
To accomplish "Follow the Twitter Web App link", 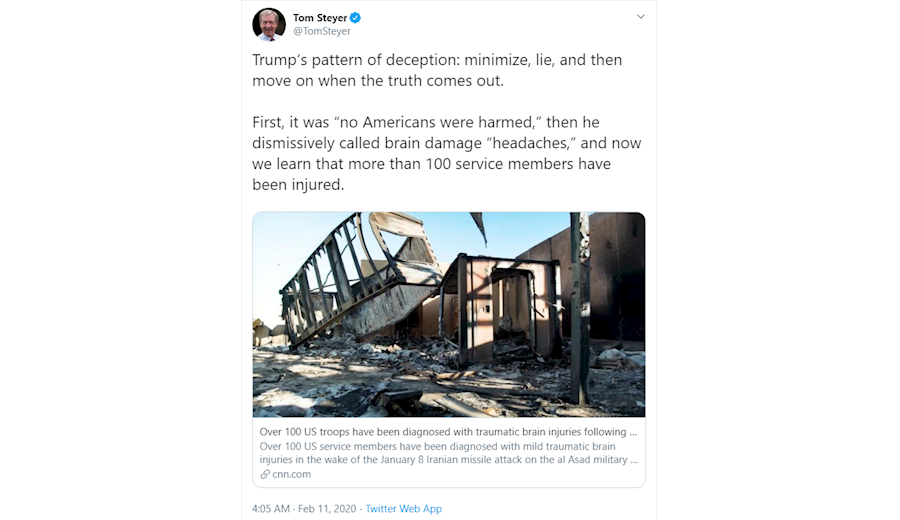I will (403, 509).
